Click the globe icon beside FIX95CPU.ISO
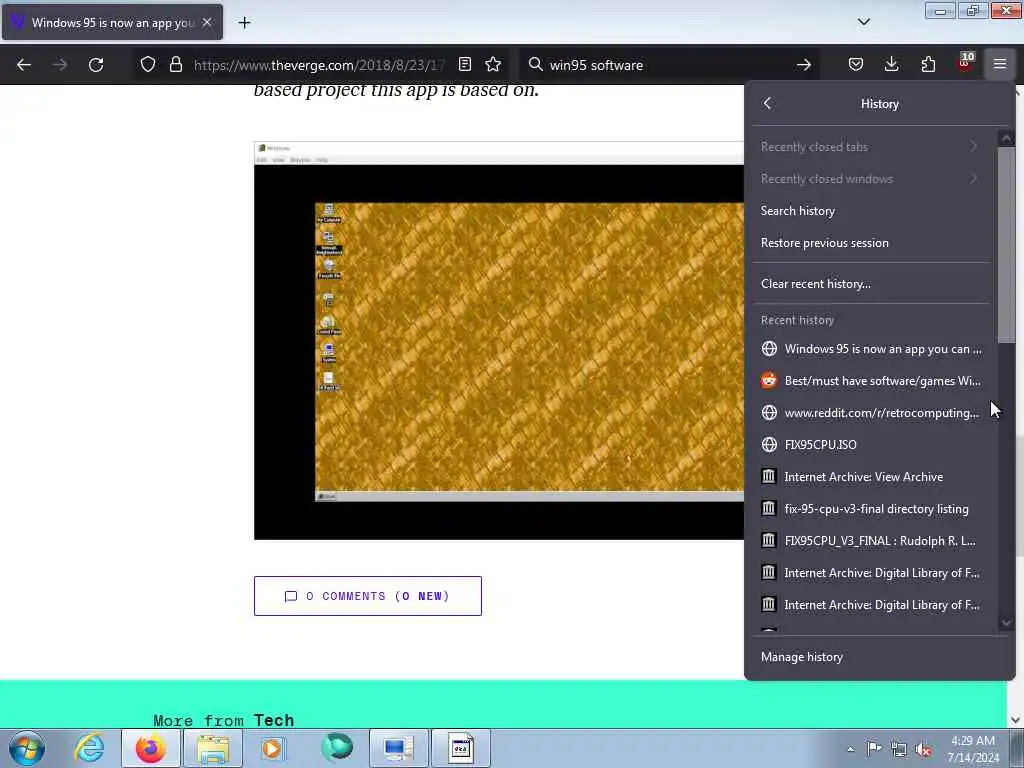This screenshot has height=768, width=1024. click(769, 445)
